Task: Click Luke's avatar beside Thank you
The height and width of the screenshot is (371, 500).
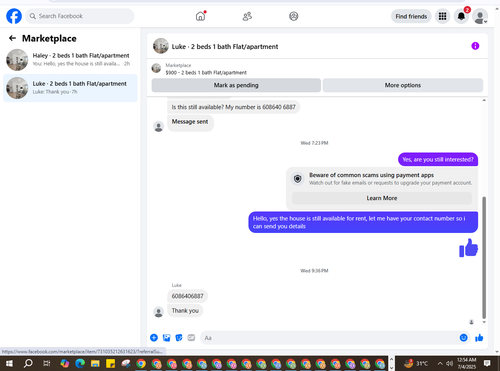Action: click(159, 312)
